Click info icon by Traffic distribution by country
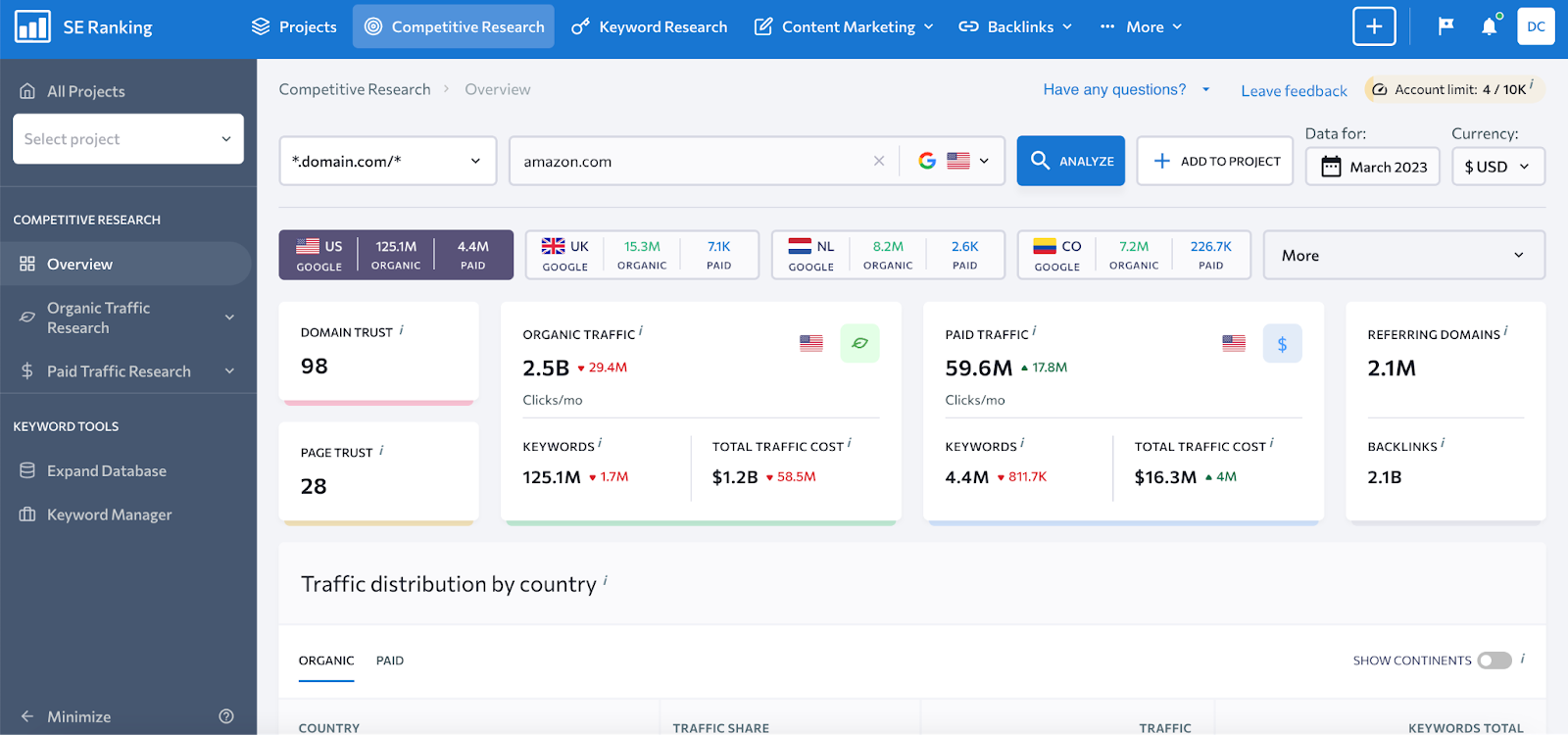 click(605, 581)
